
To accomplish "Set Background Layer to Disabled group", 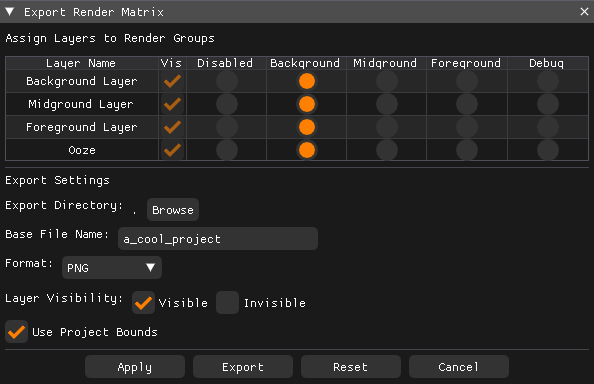I will (227, 81).
